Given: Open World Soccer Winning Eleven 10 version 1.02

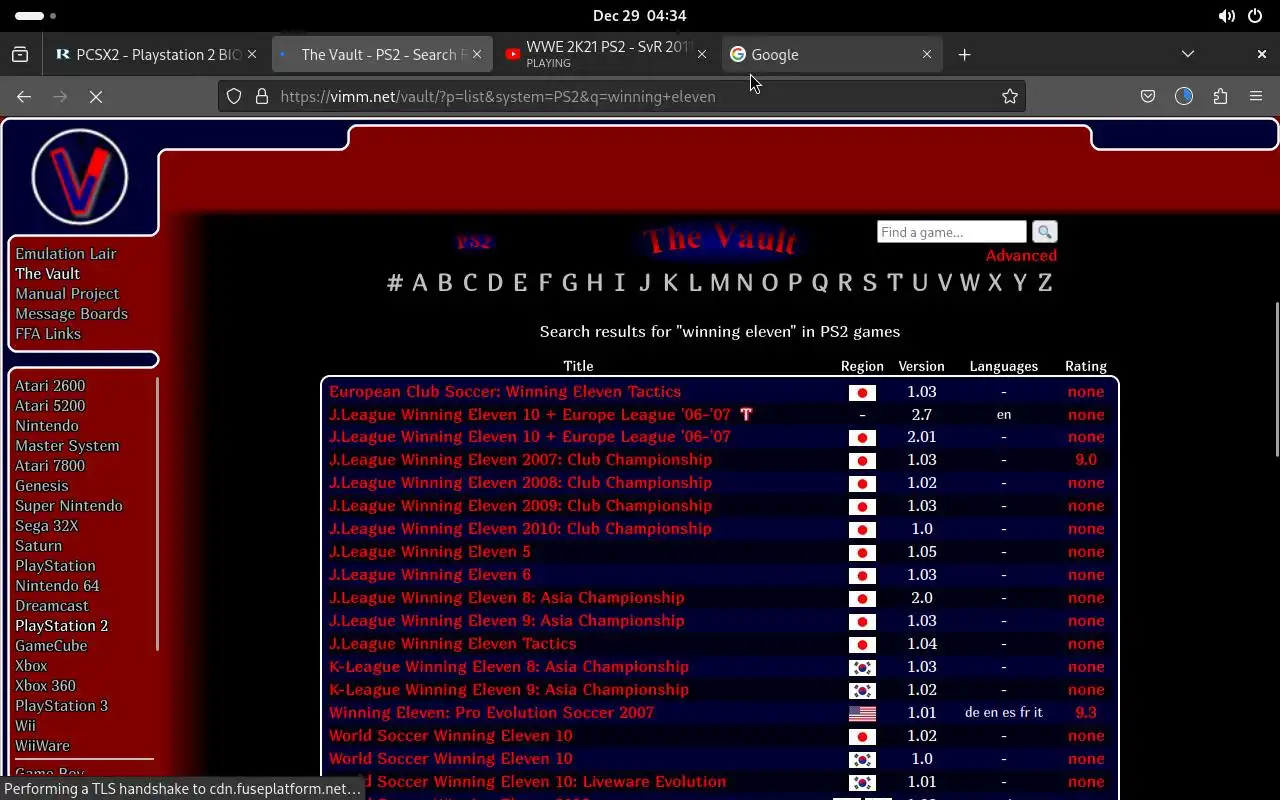Looking at the screenshot, I should pos(451,735).
